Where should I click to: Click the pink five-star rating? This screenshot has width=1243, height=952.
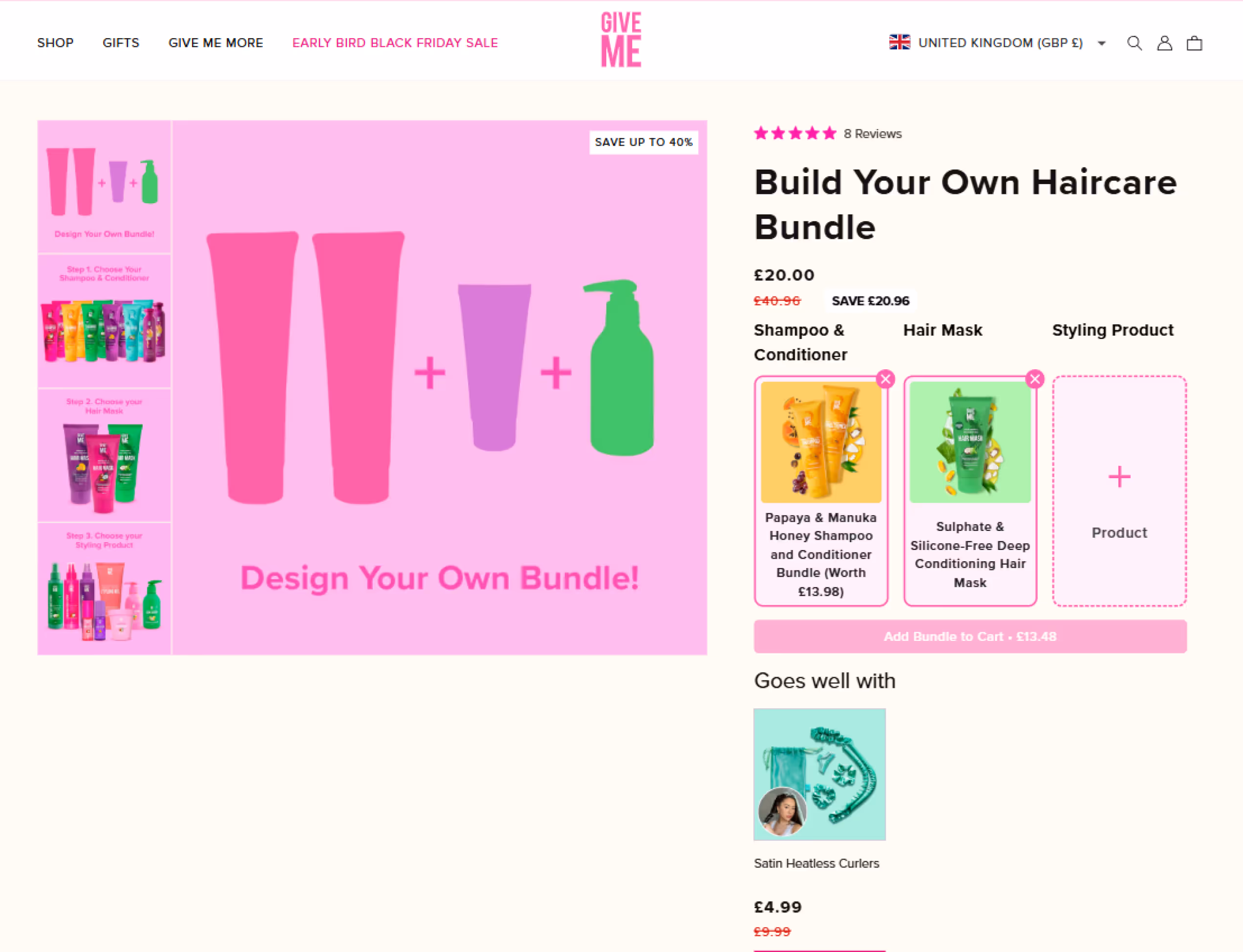point(794,134)
